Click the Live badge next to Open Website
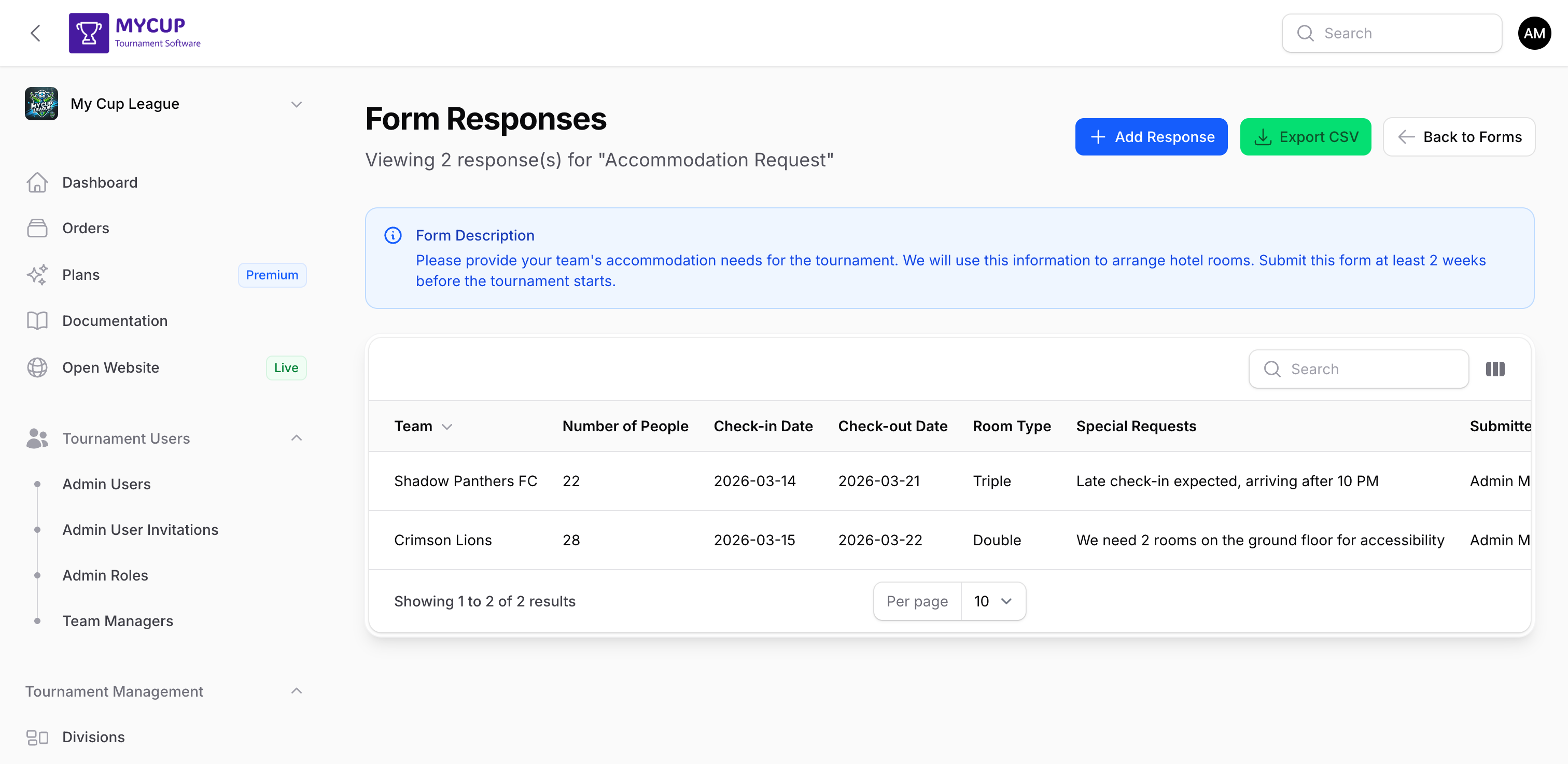Viewport: 1568px width, 764px height. tap(286, 367)
